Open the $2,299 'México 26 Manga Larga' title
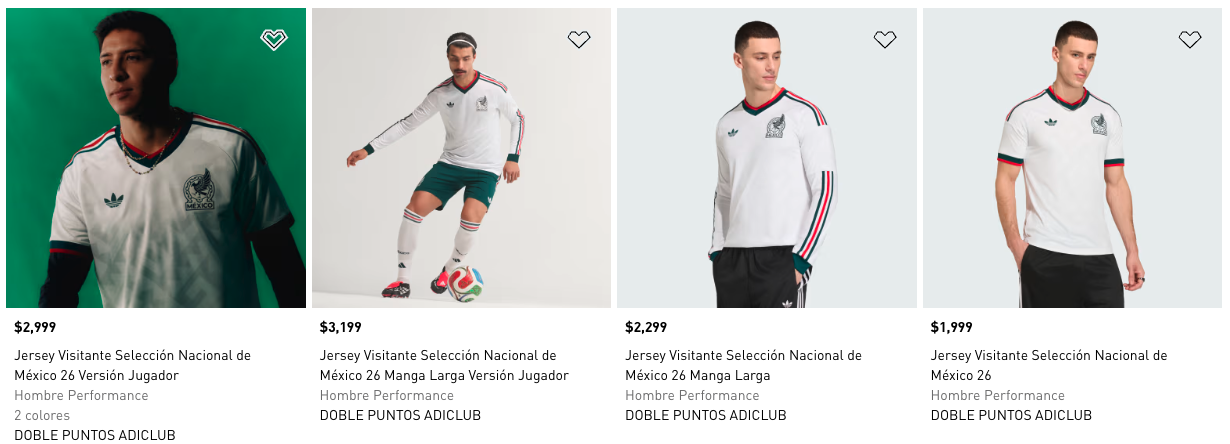The width and height of the screenshot is (1230, 444). 743,366
